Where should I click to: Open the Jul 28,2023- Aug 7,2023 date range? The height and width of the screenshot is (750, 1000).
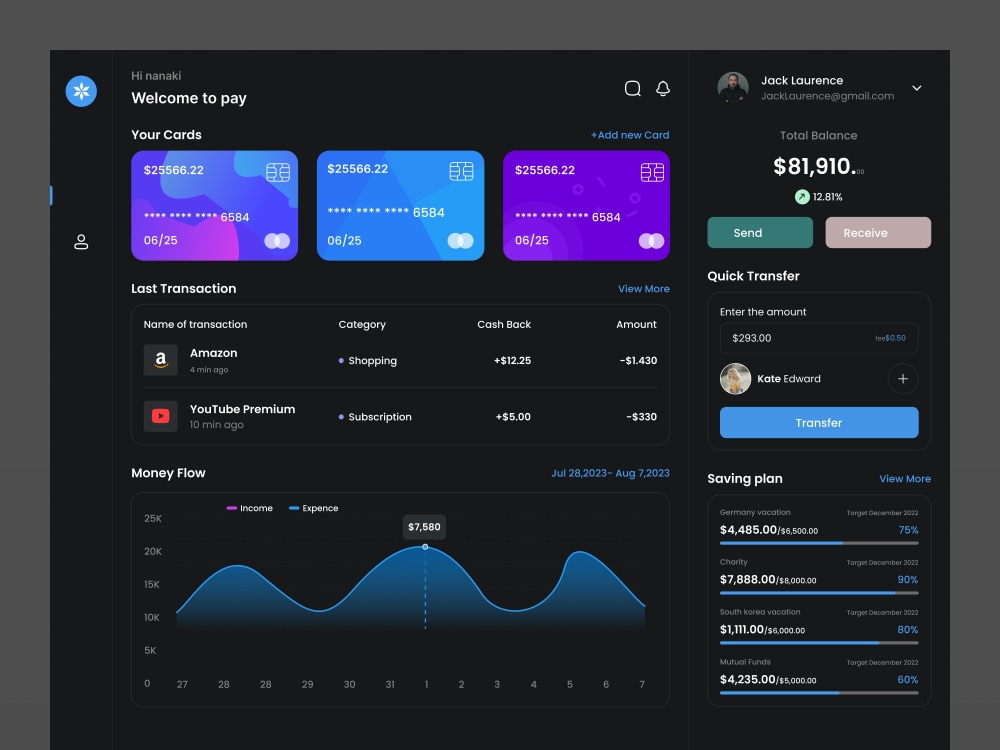tap(610, 473)
